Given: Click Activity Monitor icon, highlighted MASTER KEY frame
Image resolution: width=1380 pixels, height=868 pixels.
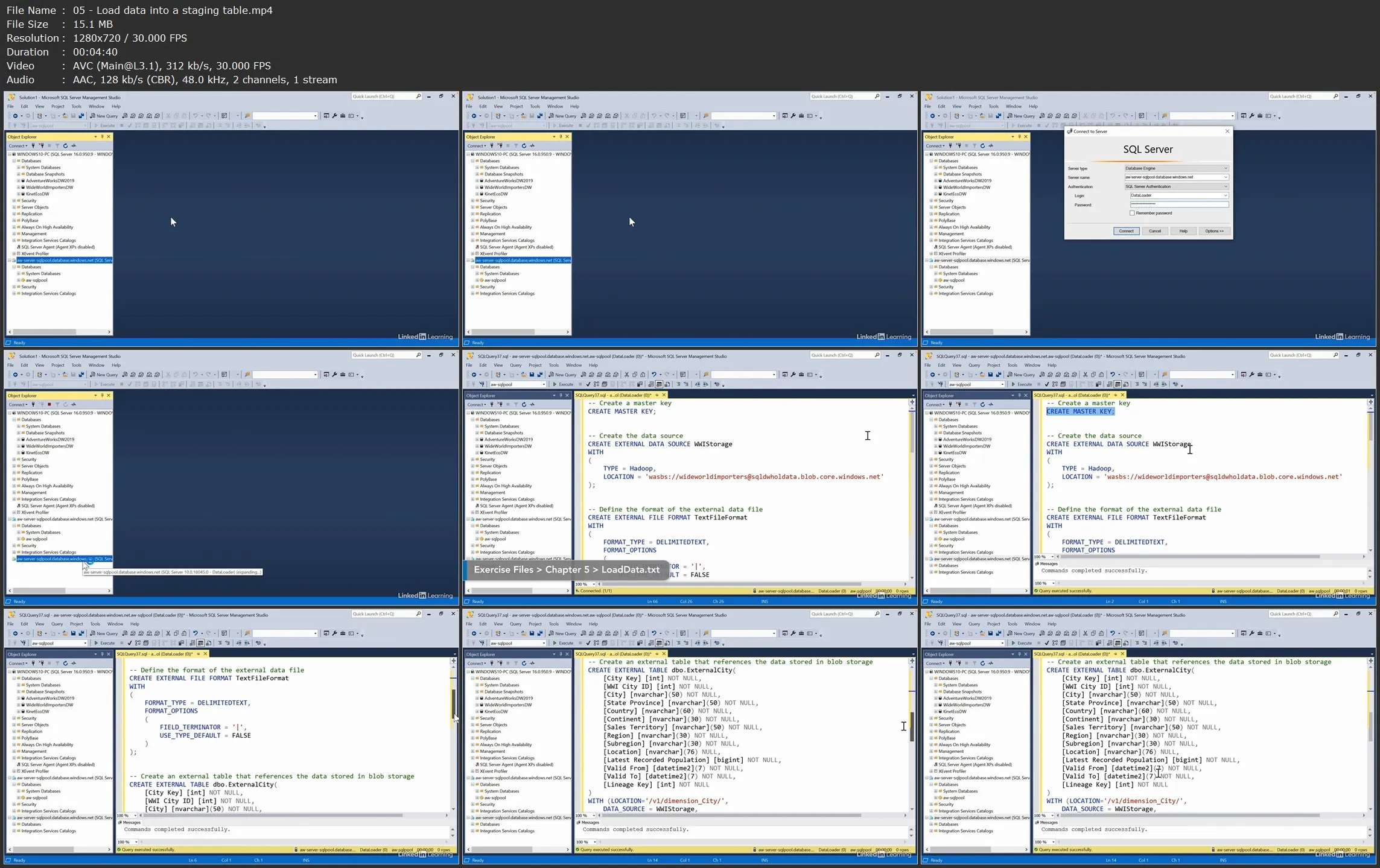Looking at the screenshot, I should tap(990, 404).
